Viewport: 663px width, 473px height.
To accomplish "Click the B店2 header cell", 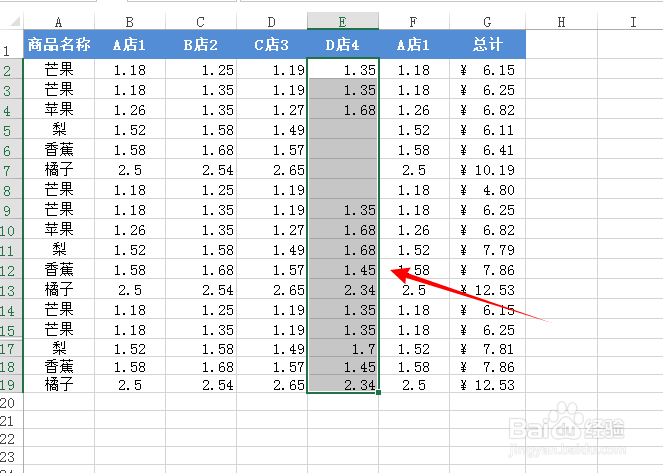I will click(201, 44).
